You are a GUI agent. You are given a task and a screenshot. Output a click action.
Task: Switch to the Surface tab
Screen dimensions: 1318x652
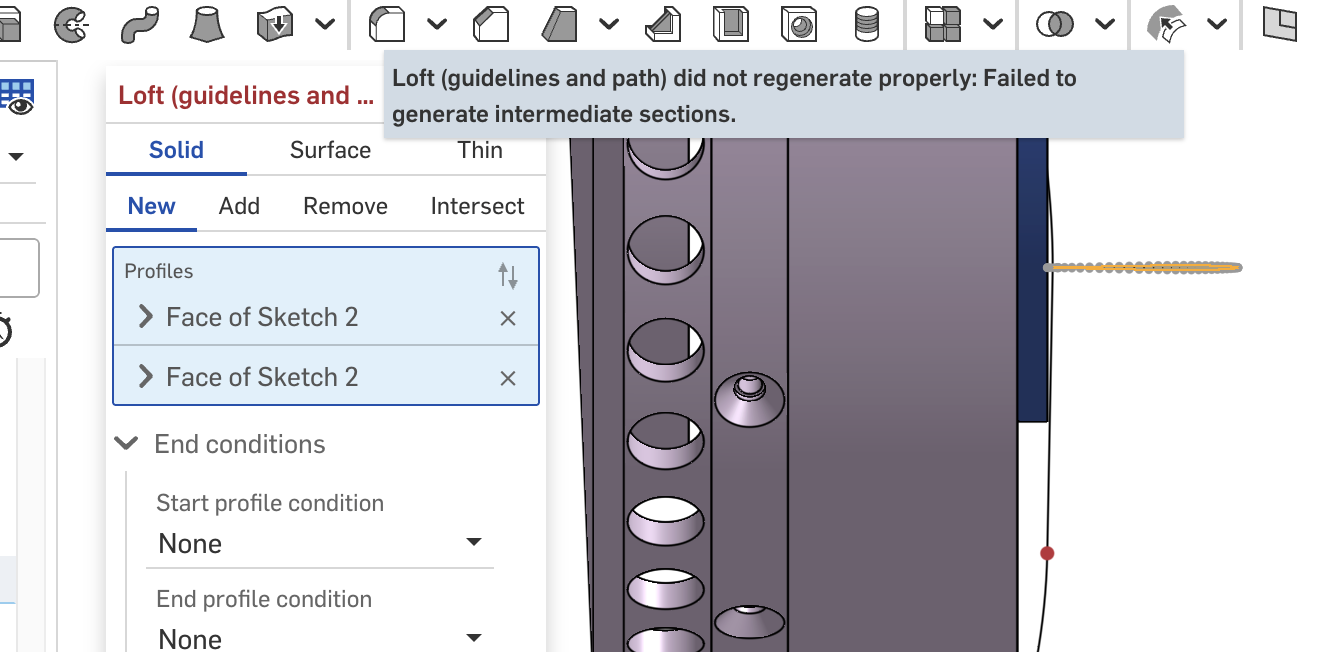pyautogui.click(x=330, y=150)
